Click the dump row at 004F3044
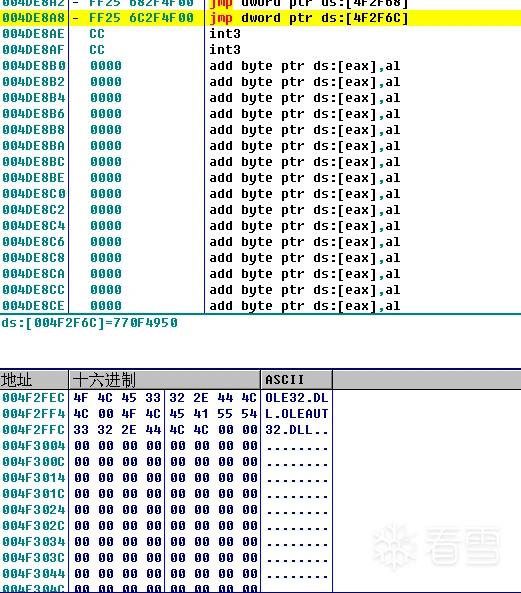 pyautogui.click(x=166, y=574)
